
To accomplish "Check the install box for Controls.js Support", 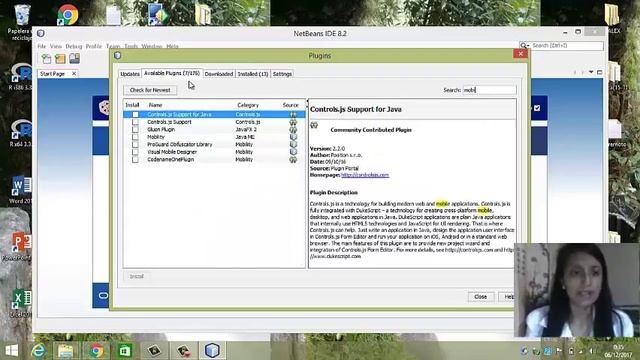I will click(x=135, y=122).
